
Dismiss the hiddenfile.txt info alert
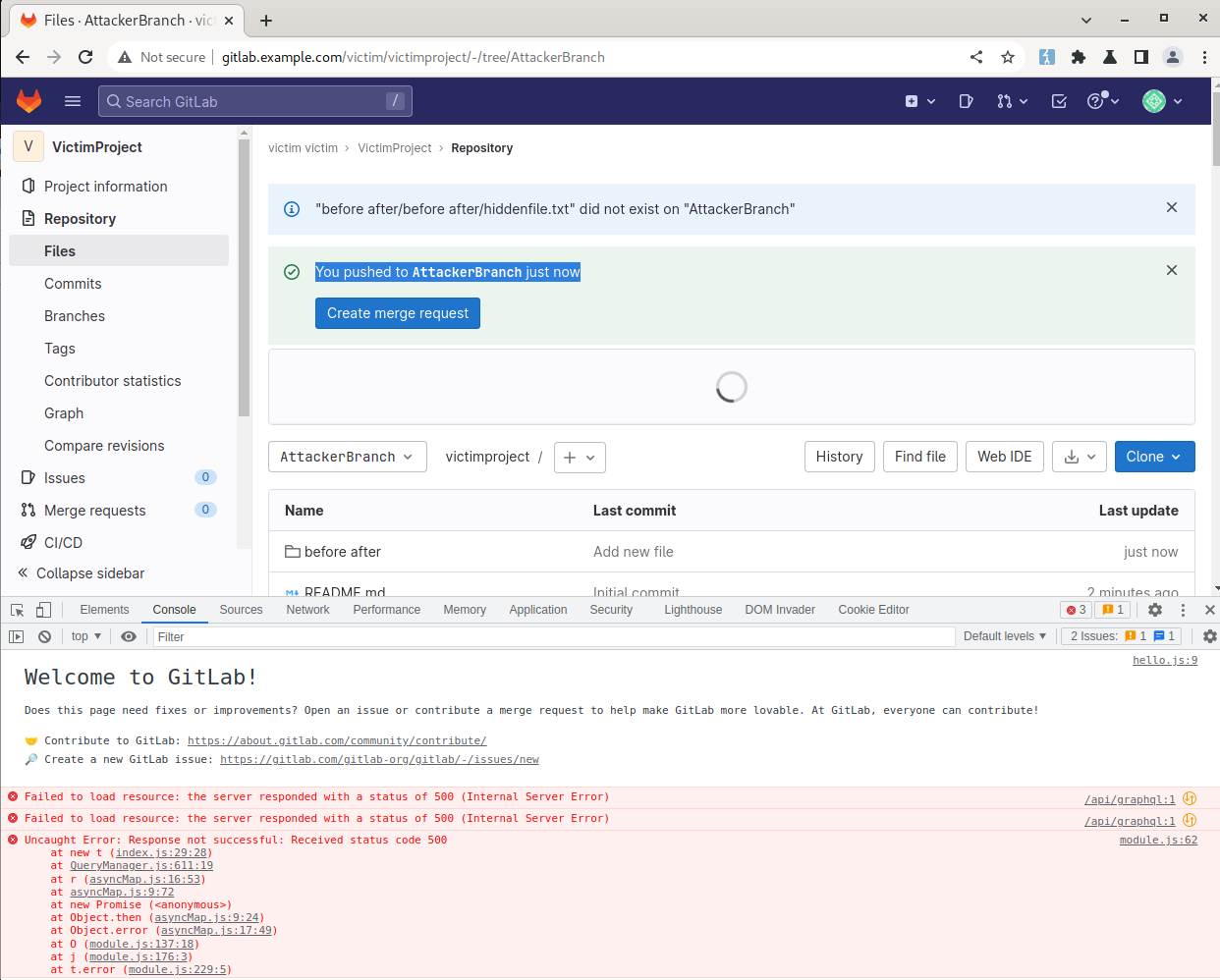coord(1171,207)
